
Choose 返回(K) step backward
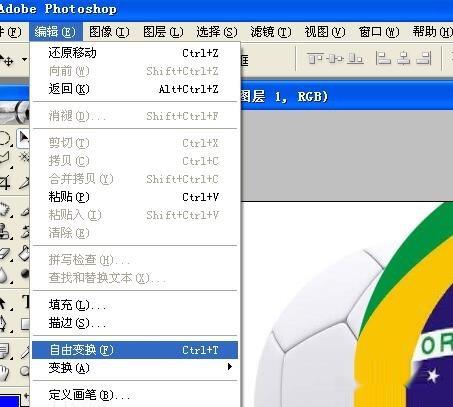[135, 89]
